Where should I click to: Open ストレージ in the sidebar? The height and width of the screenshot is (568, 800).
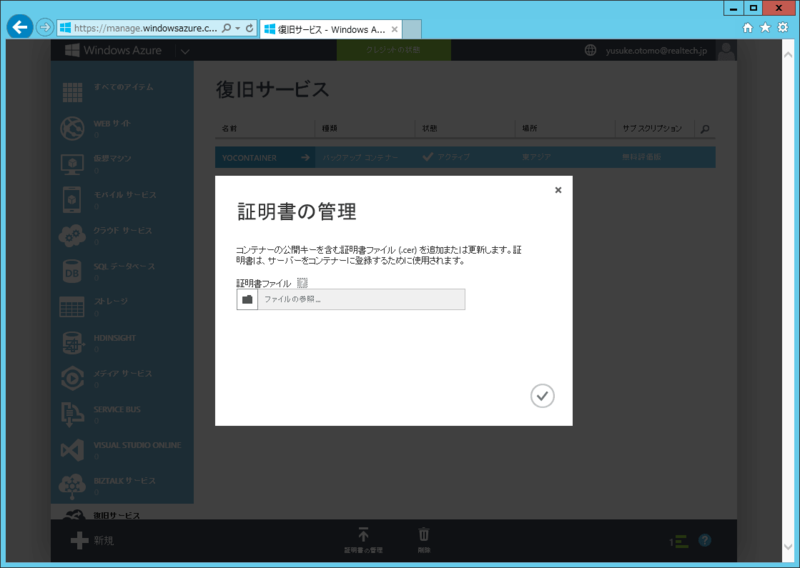click(x=122, y=307)
